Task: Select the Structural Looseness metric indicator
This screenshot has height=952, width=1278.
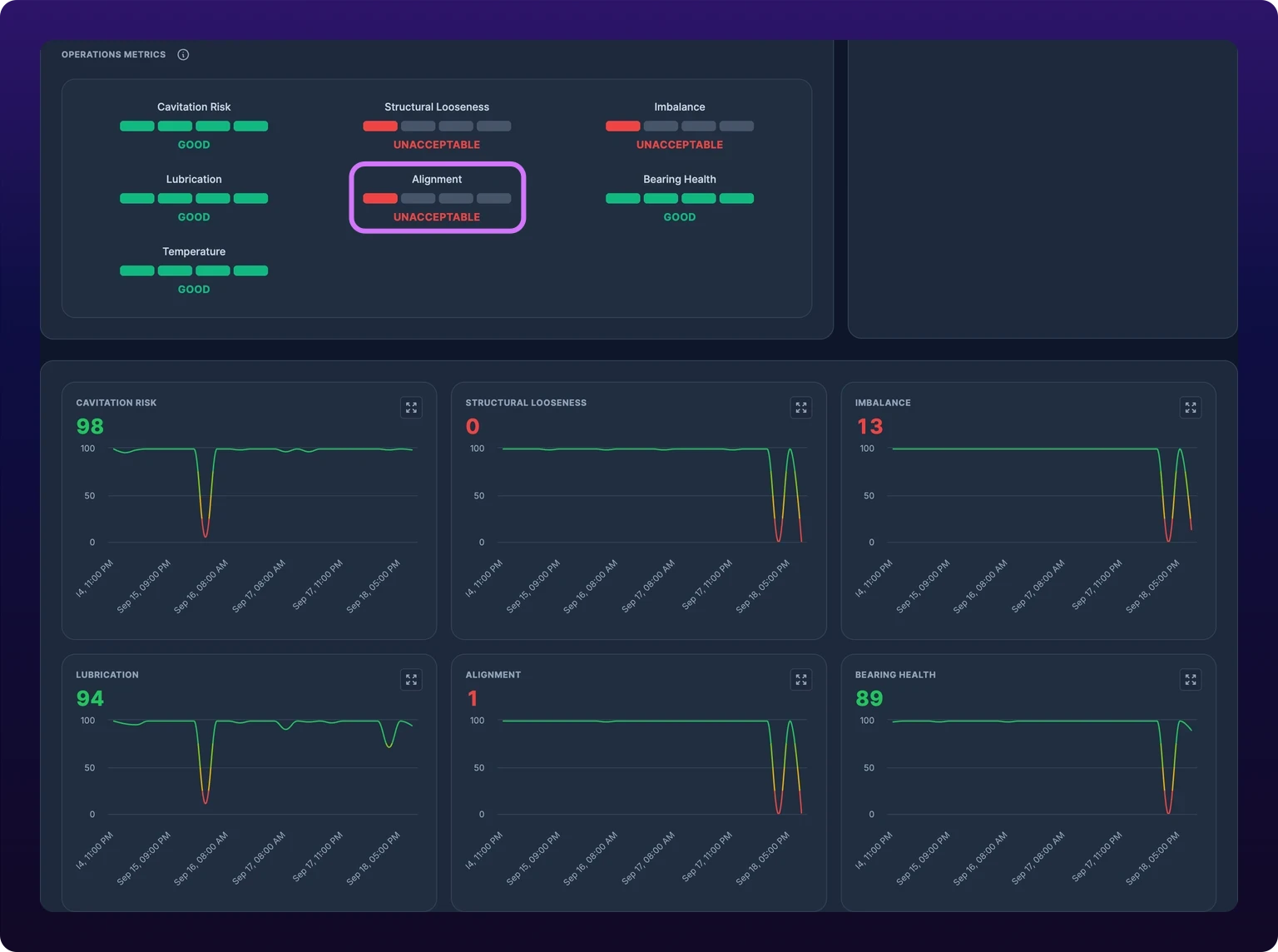Action: [437, 126]
